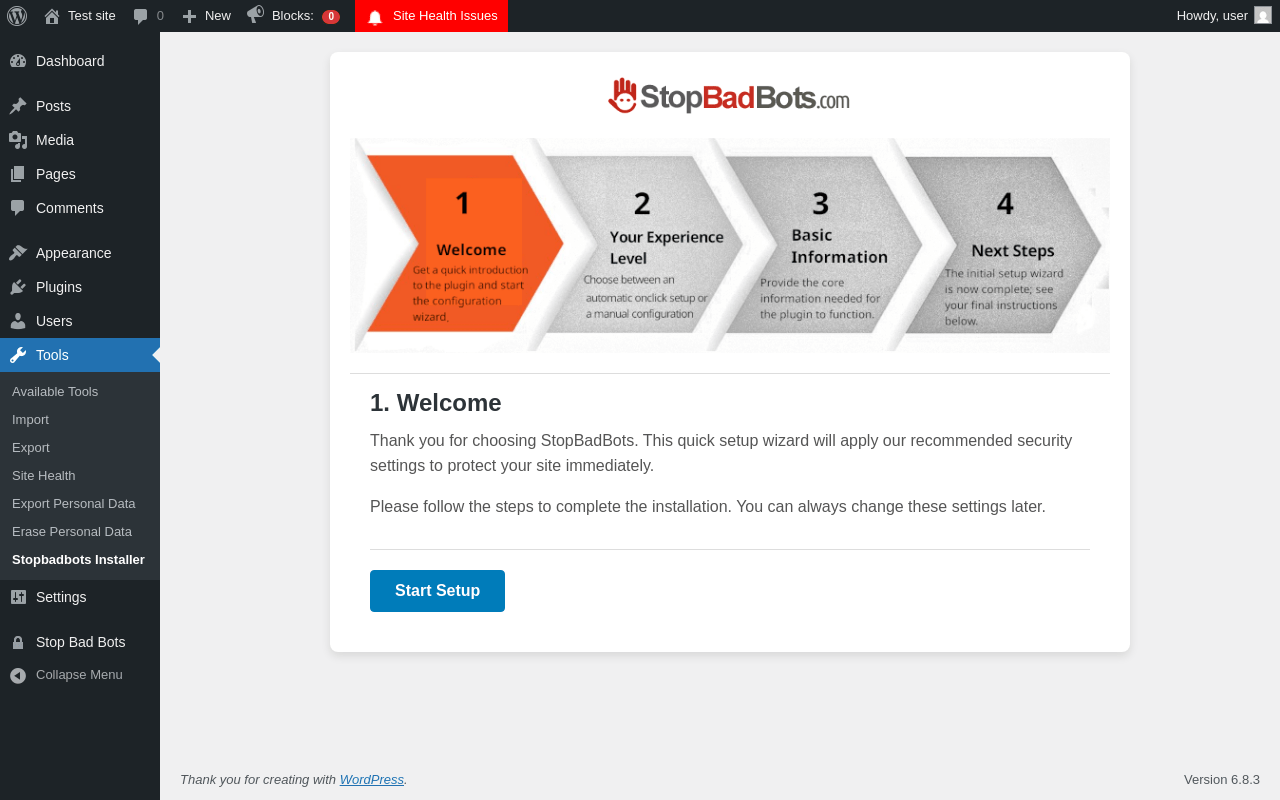Click the WordPress logo icon
Screen dimensions: 1280x800
point(17,16)
